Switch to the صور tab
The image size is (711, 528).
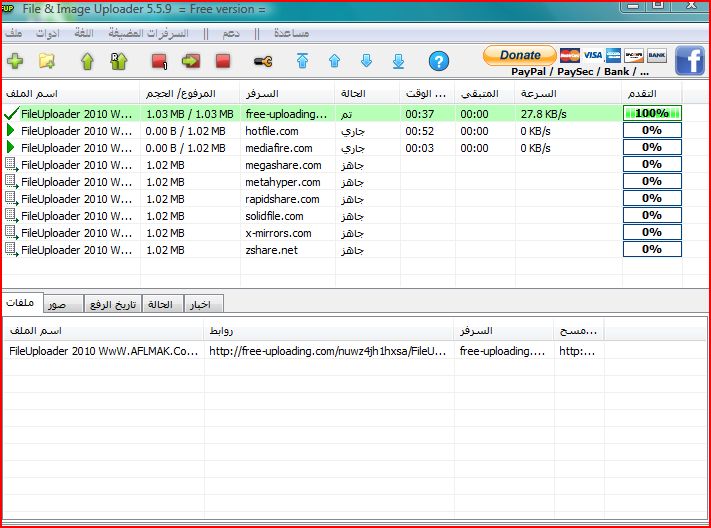click(x=63, y=304)
